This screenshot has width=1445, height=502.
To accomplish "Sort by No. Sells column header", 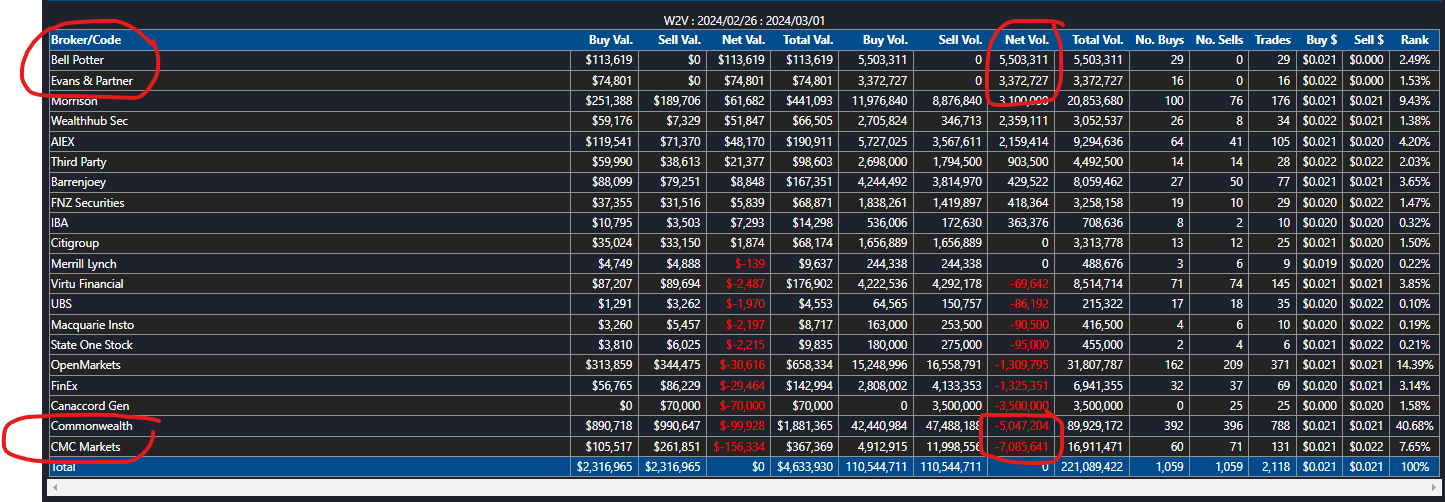I will (x=1220, y=40).
